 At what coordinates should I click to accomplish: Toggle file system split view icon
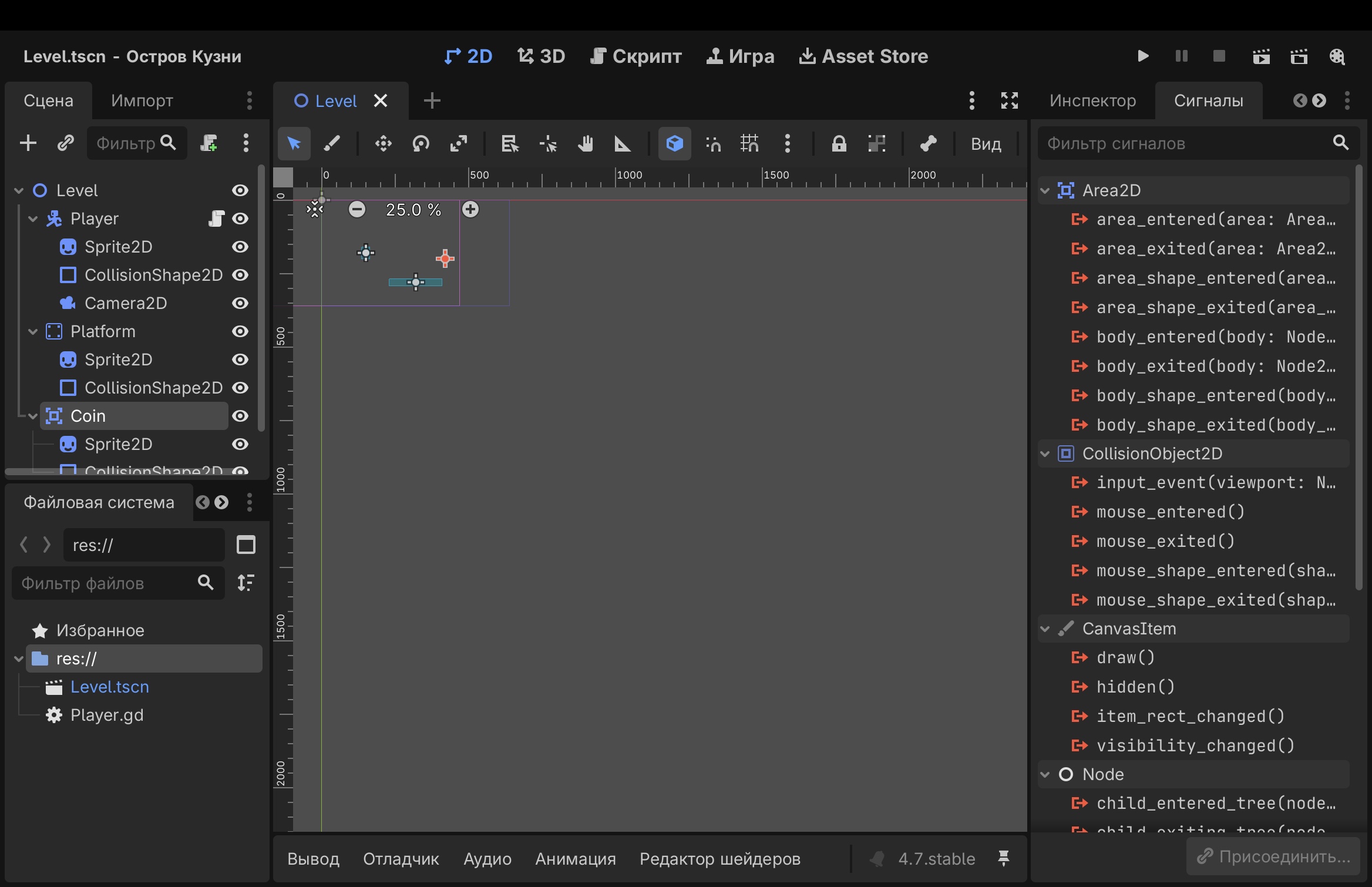(246, 545)
